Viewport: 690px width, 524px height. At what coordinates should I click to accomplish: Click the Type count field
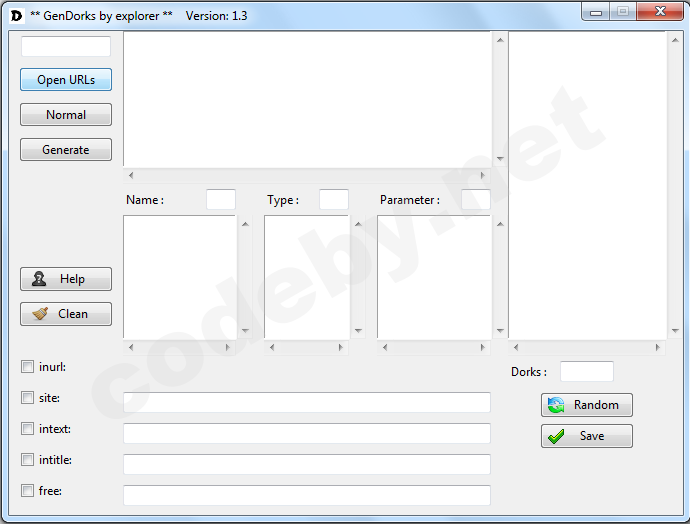[334, 199]
